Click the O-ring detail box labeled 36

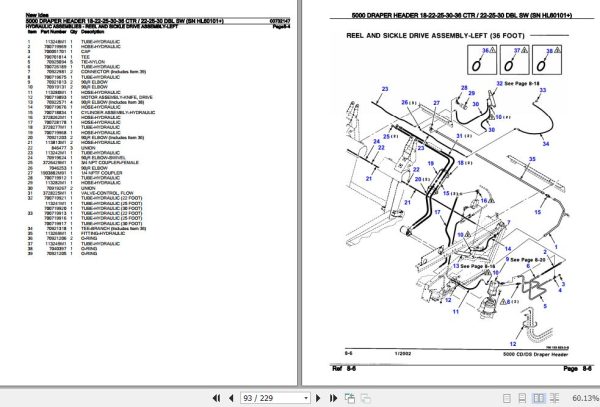(x=482, y=60)
